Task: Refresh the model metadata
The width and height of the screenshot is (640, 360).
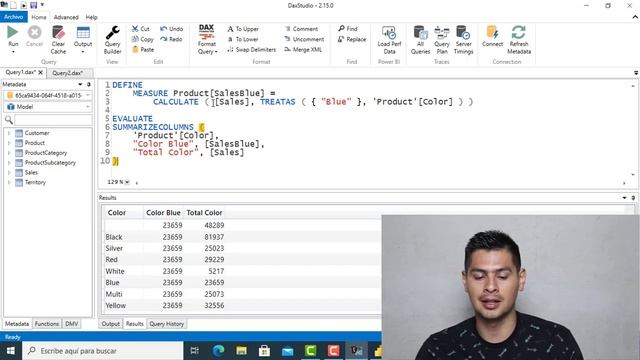Action: click(x=519, y=40)
